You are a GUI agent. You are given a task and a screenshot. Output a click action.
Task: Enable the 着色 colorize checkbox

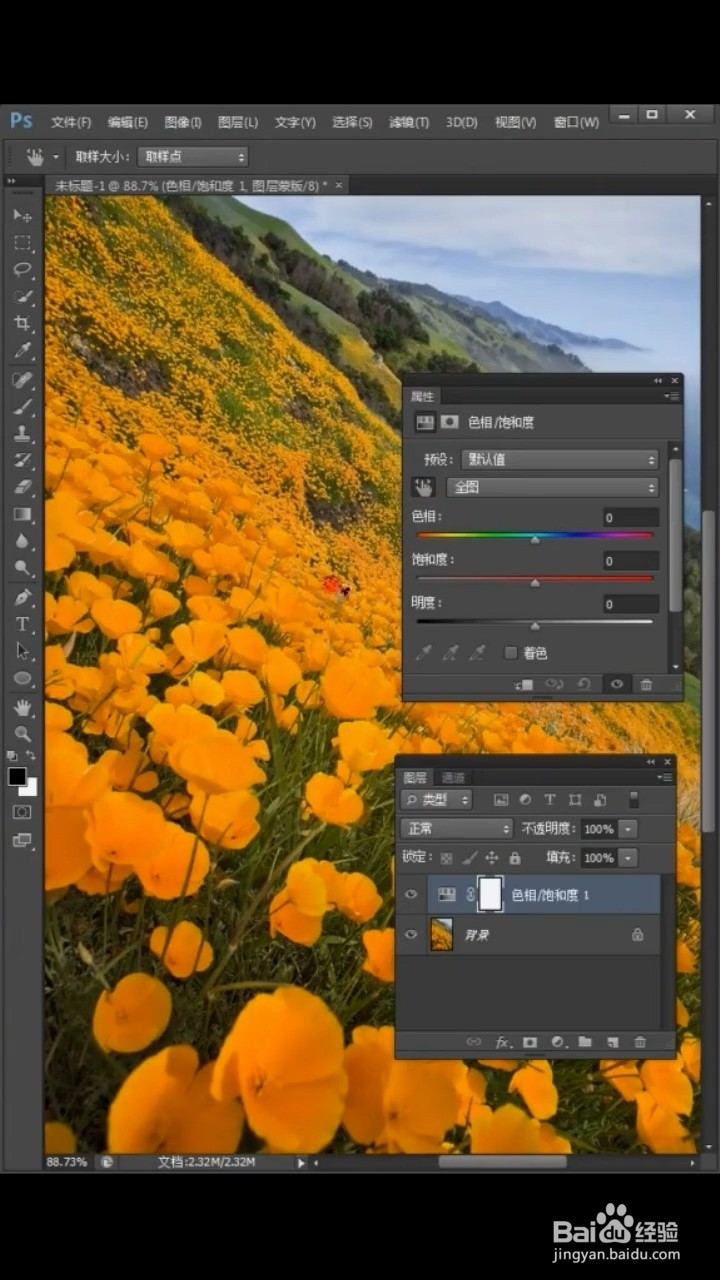[511, 653]
